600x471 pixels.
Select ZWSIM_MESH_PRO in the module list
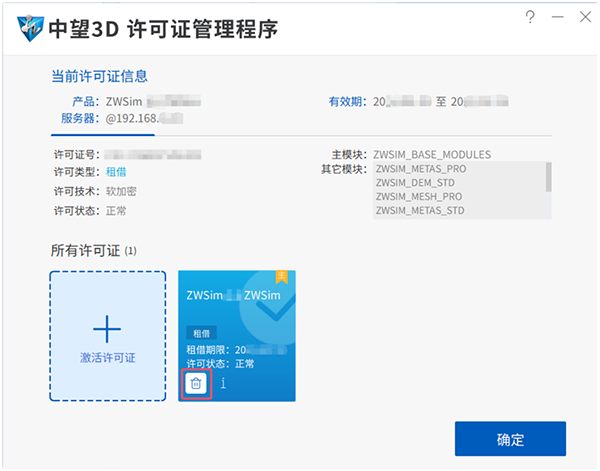click(x=419, y=197)
